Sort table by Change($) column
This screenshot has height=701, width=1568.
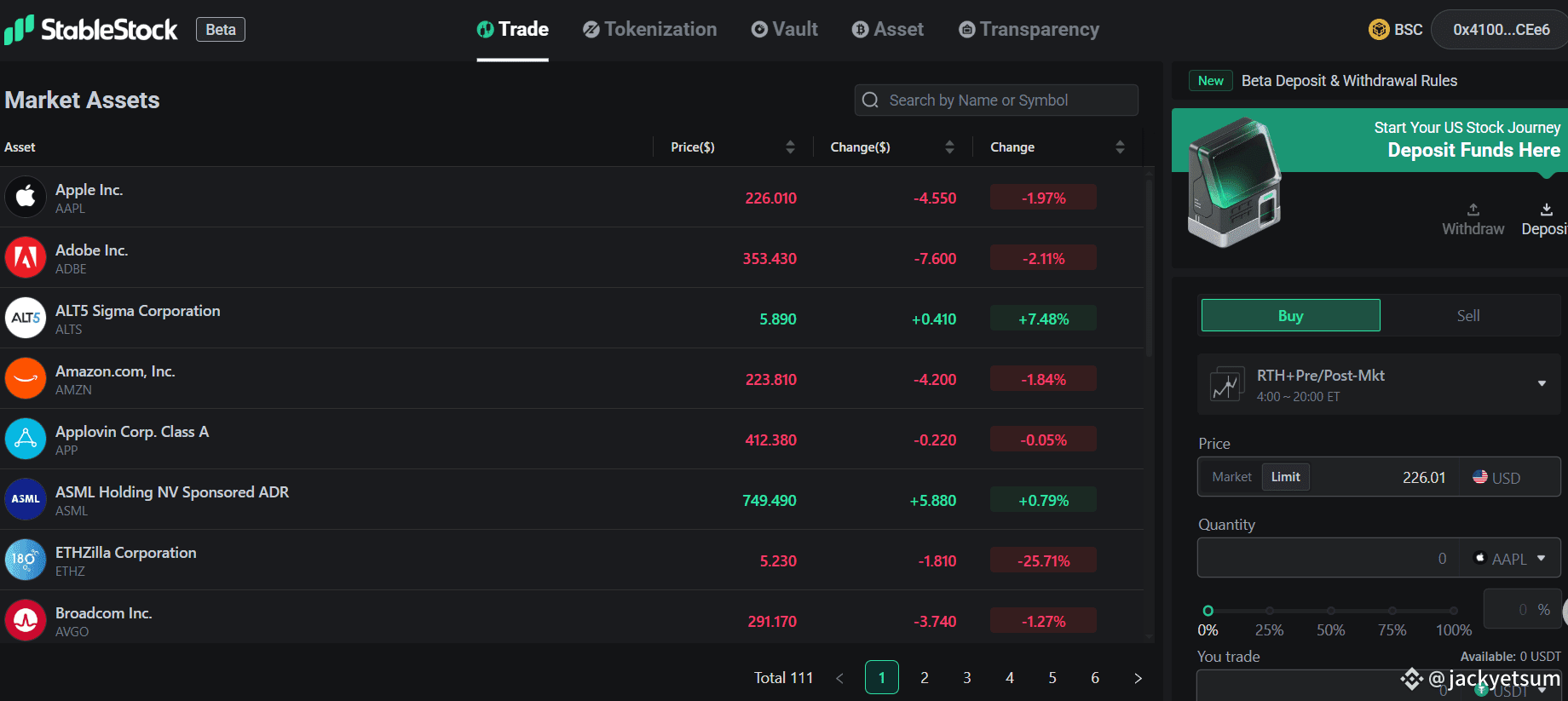pyautogui.click(x=949, y=147)
